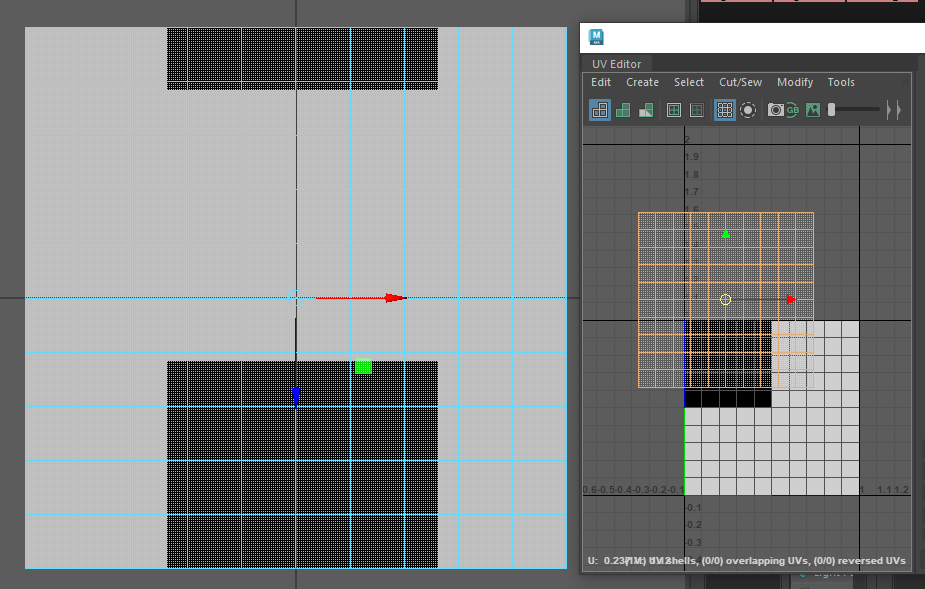Open the Modify menu in UV Editor

(795, 82)
